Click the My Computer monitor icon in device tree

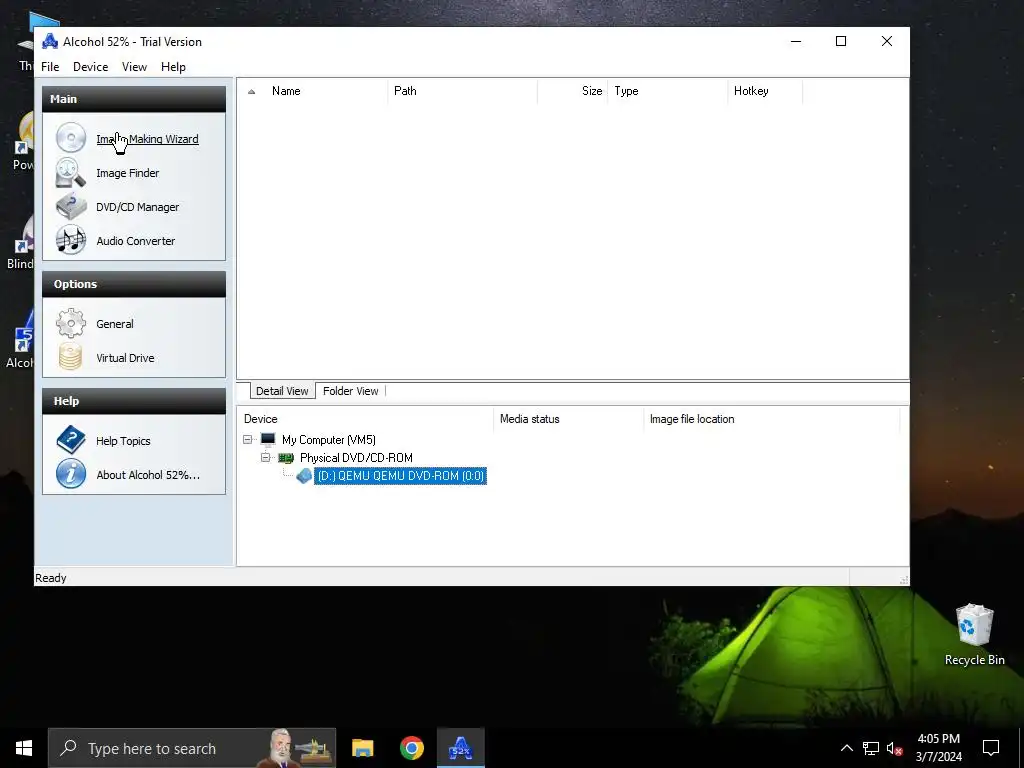[x=268, y=440]
